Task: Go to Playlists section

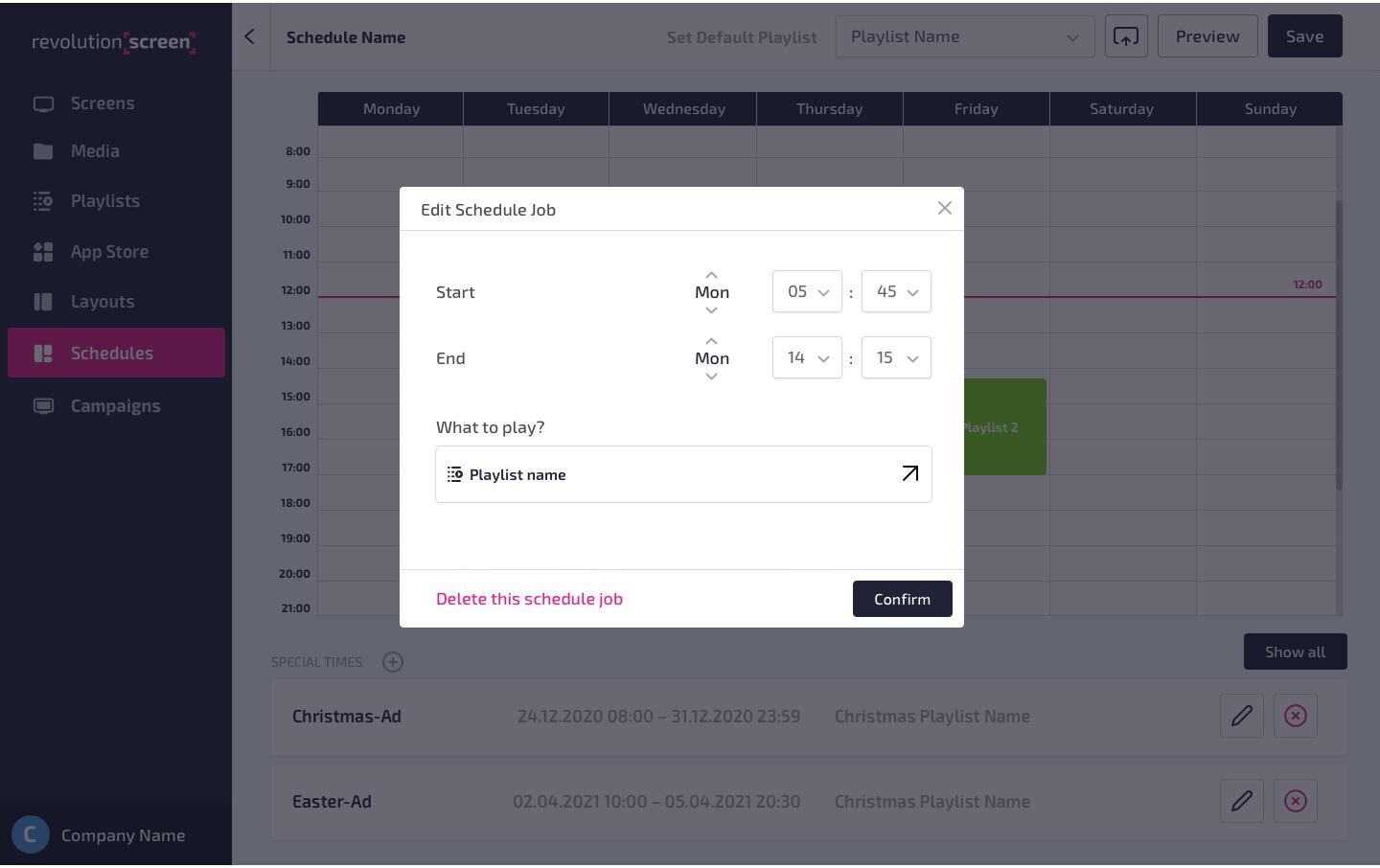Action: coord(116,201)
